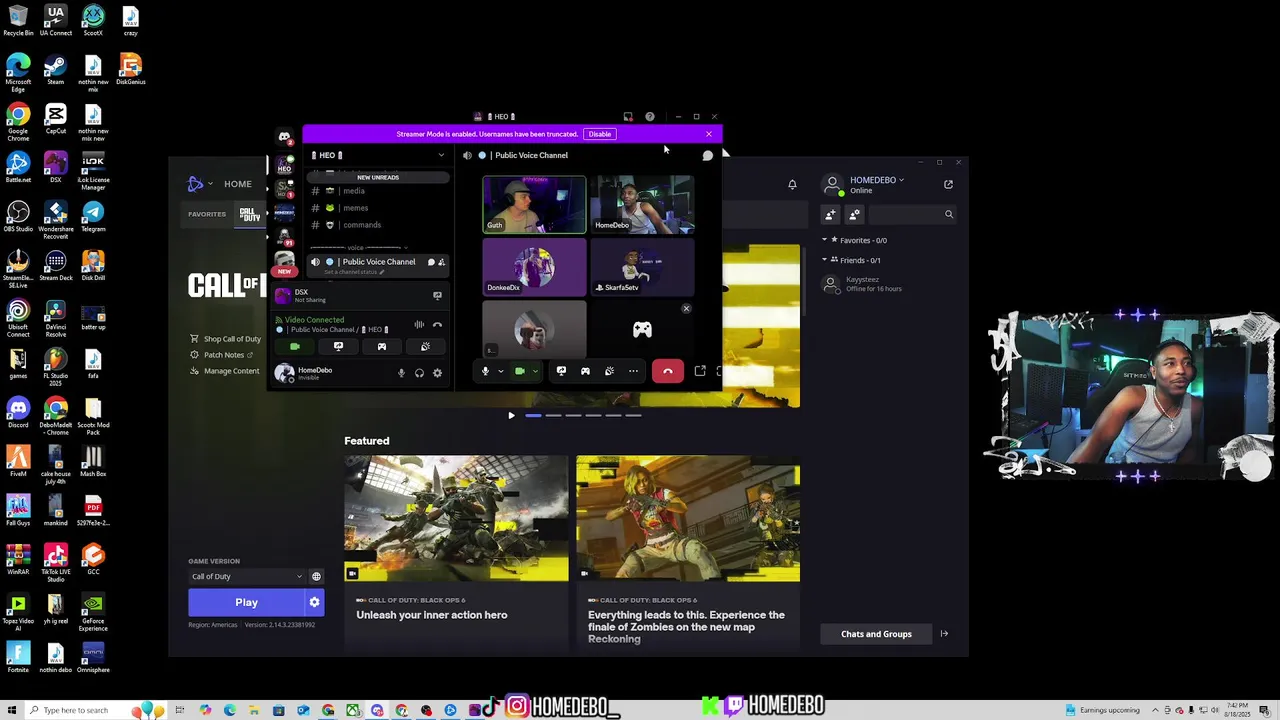The image size is (1280, 720).
Task: Show voice channel chat bubble in call header
Action: [707, 155]
